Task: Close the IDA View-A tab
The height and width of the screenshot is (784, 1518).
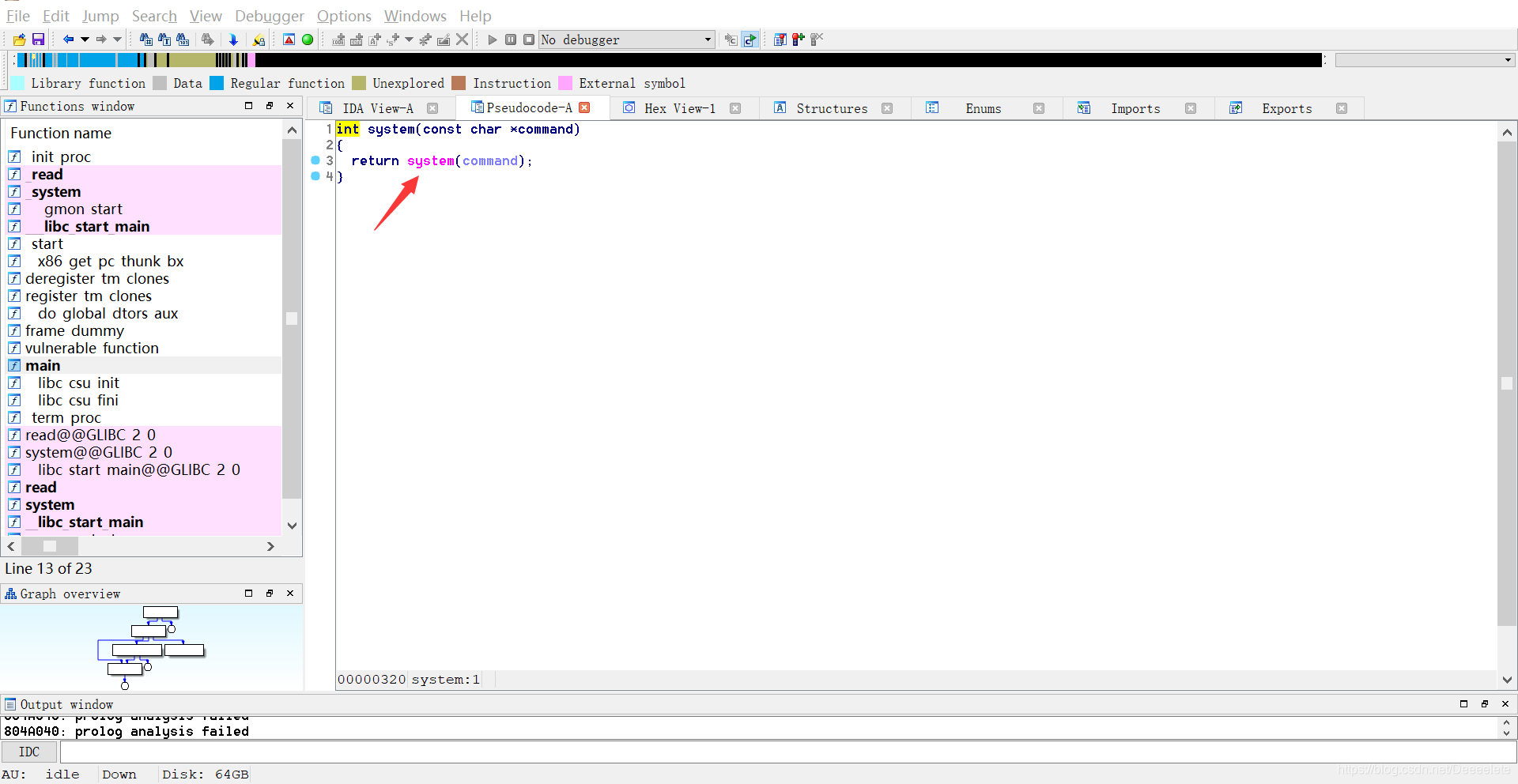Action: pyautogui.click(x=432, y=108)
